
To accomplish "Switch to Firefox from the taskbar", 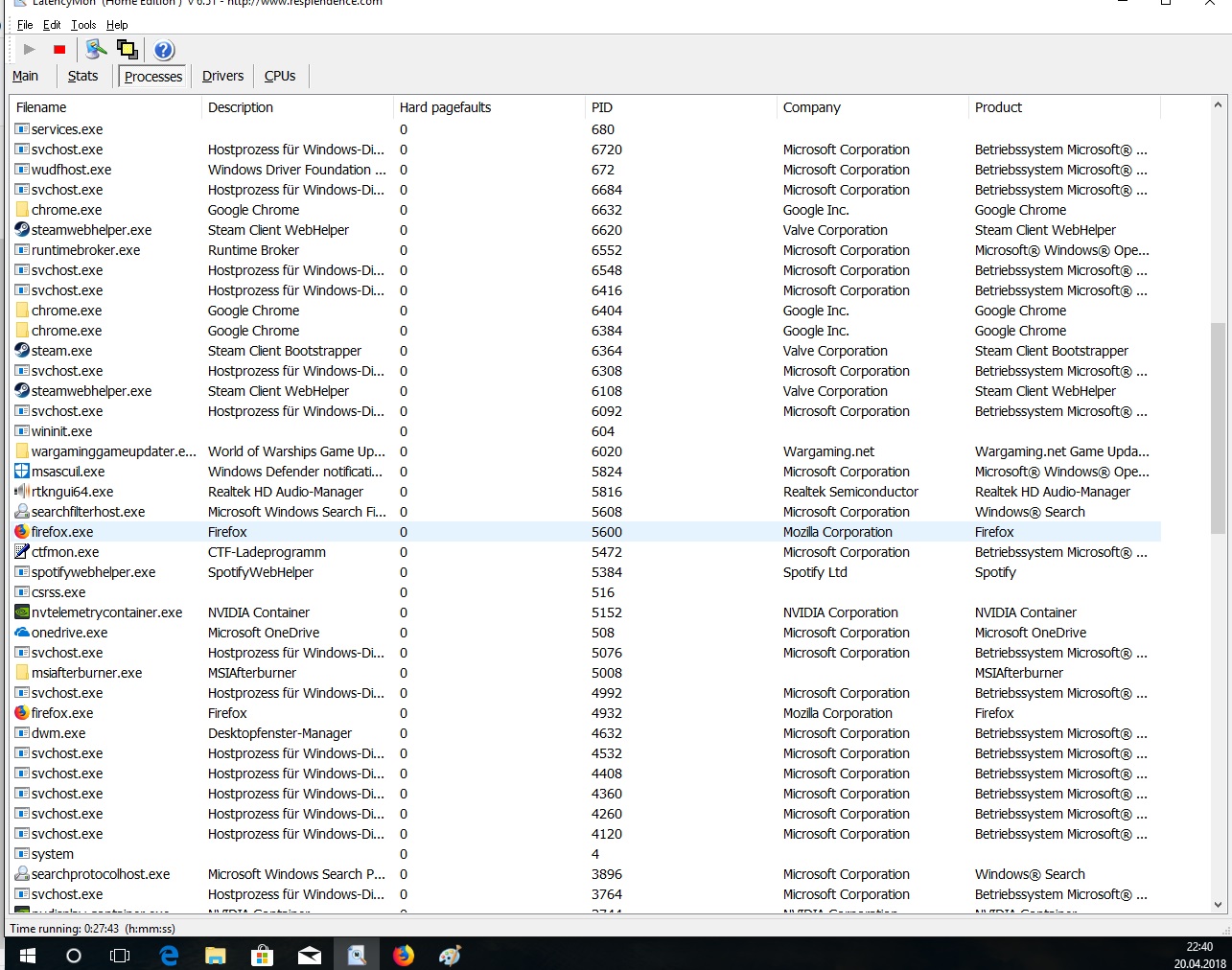I will pos(403,955).
